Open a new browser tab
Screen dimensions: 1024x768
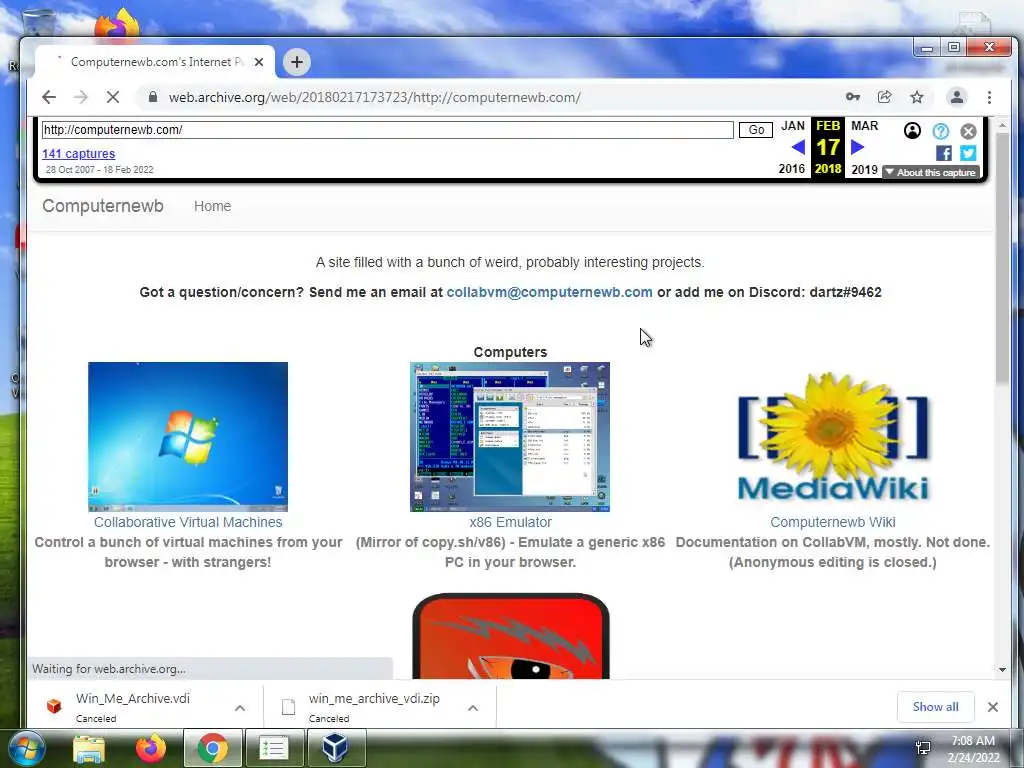(x=296, y=62)
